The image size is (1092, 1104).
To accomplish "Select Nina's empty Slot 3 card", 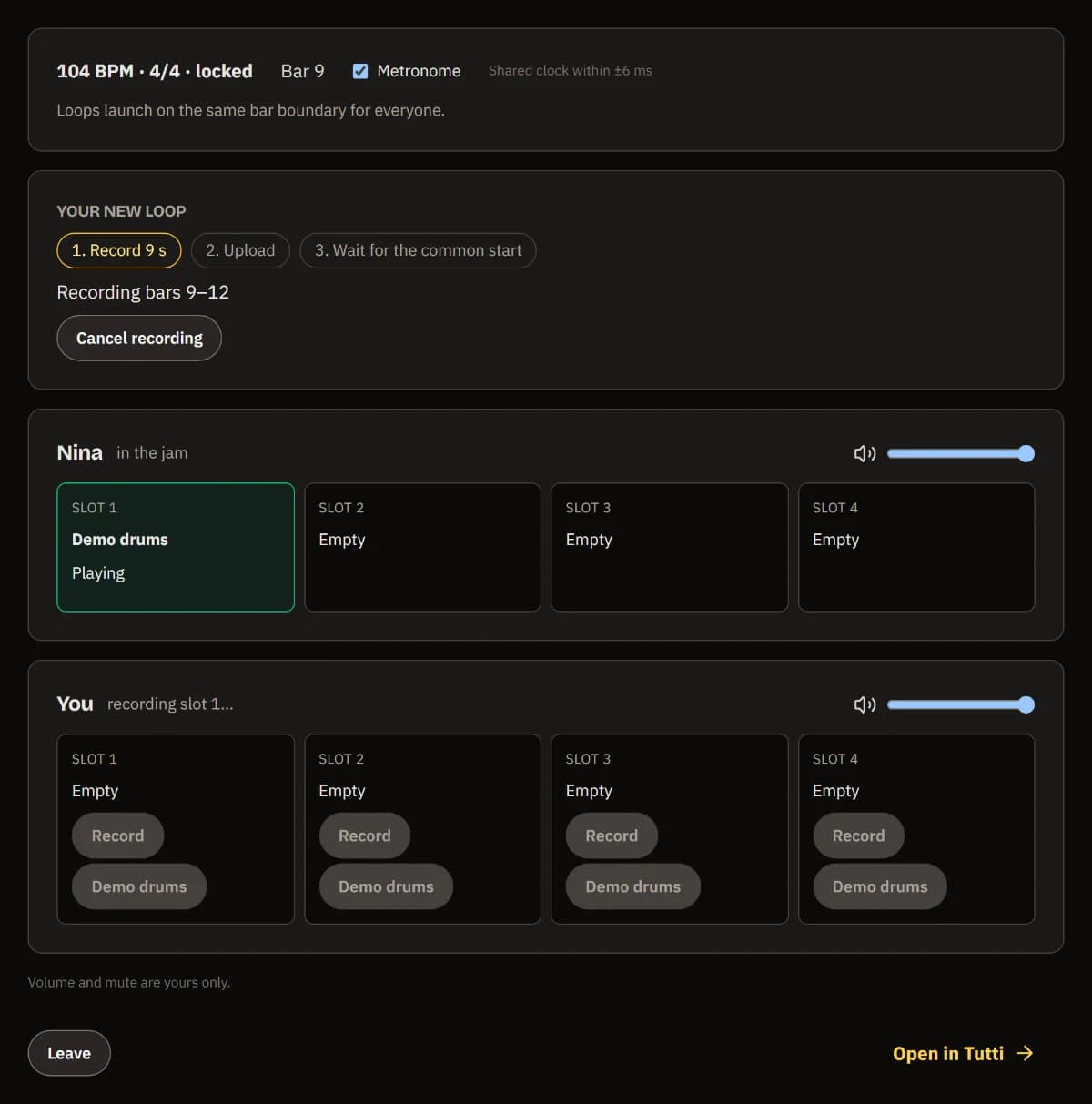I will (x=670, y=547).
